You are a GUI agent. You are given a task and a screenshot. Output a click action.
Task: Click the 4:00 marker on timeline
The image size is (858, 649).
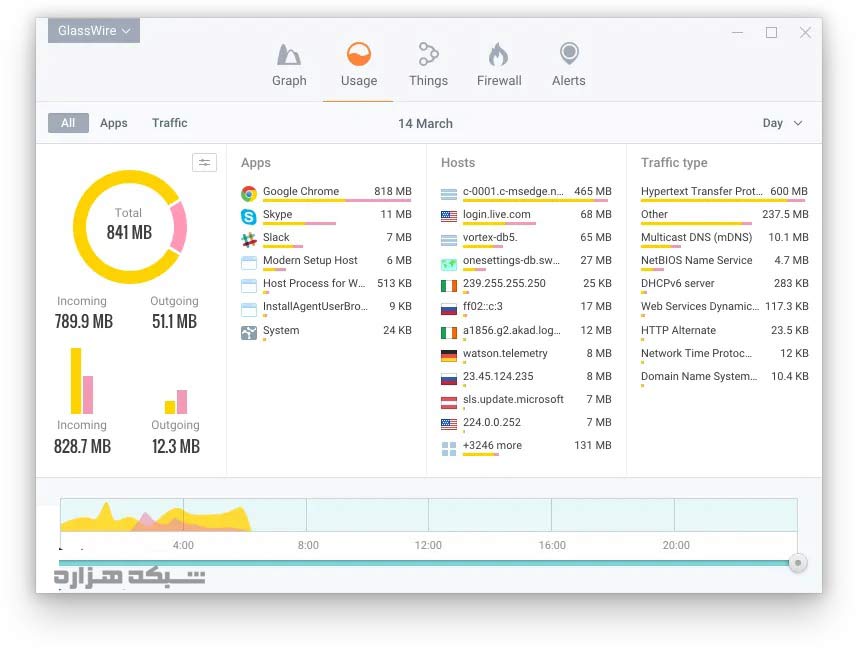pyautogui.click(x=183, y=546)
